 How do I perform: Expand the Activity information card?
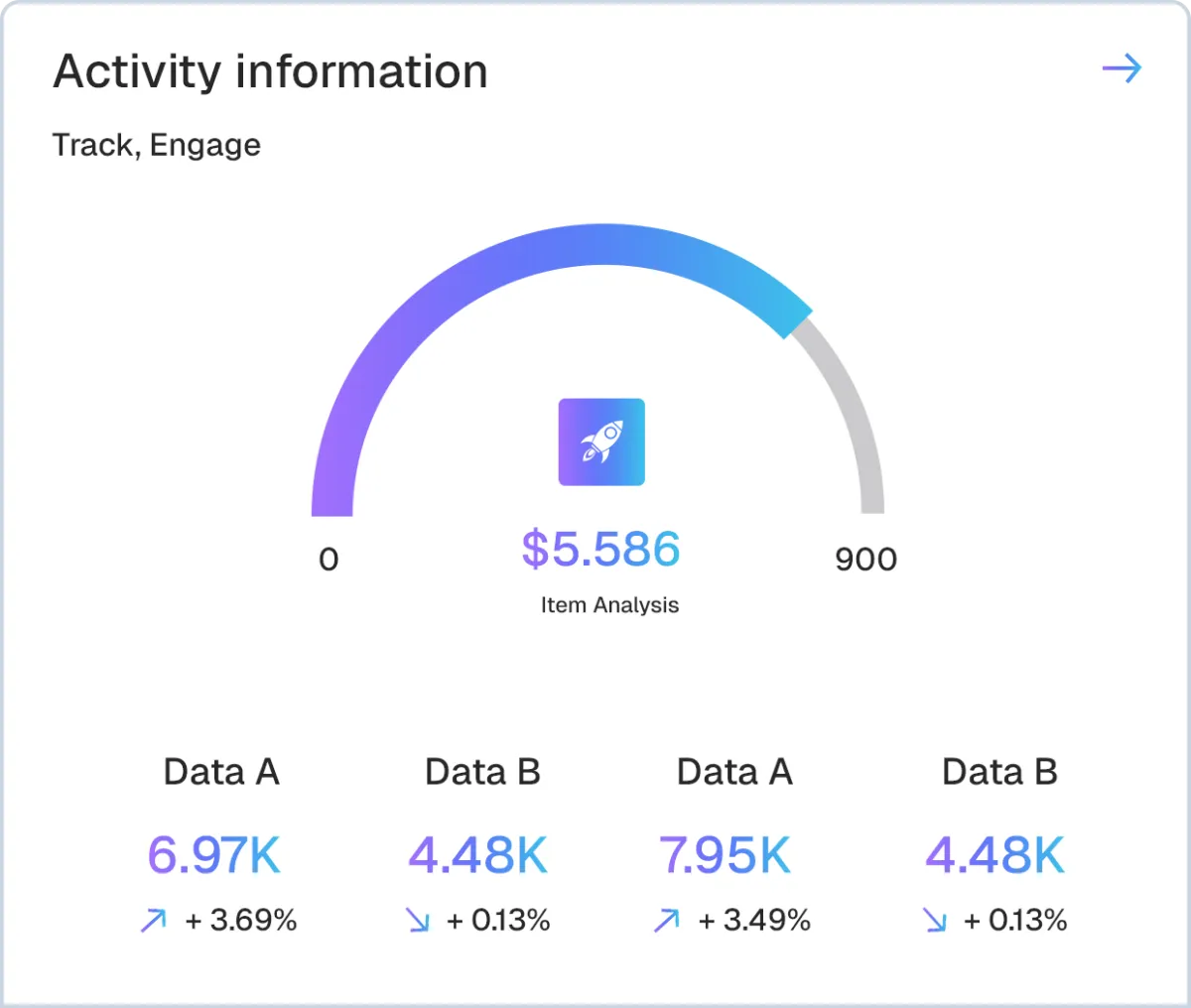pos(271,69)
